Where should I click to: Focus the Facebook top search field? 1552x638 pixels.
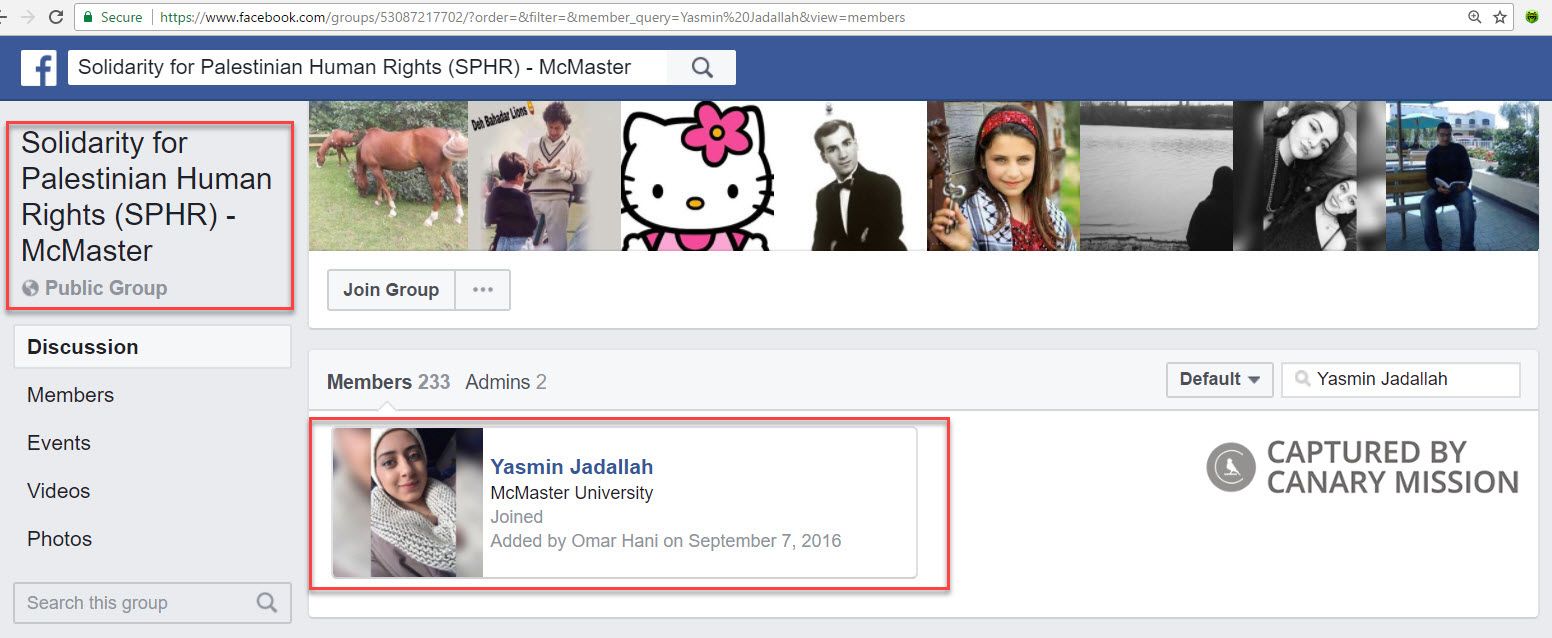pos(368,68)
